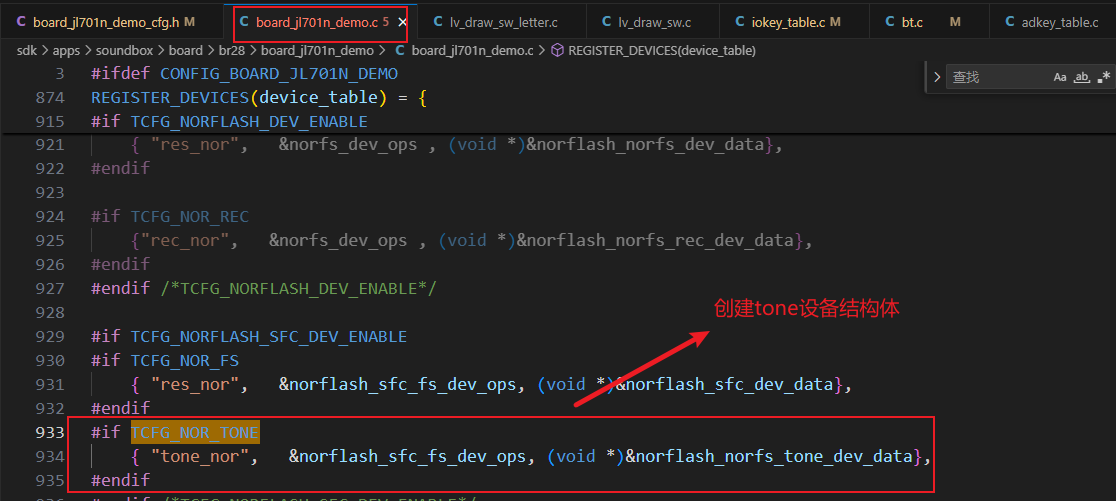Close the board_jl701n_demo.c tab
Viewport: 1116px width, 501px height.
pyautogui.click(x=403, y=22)
